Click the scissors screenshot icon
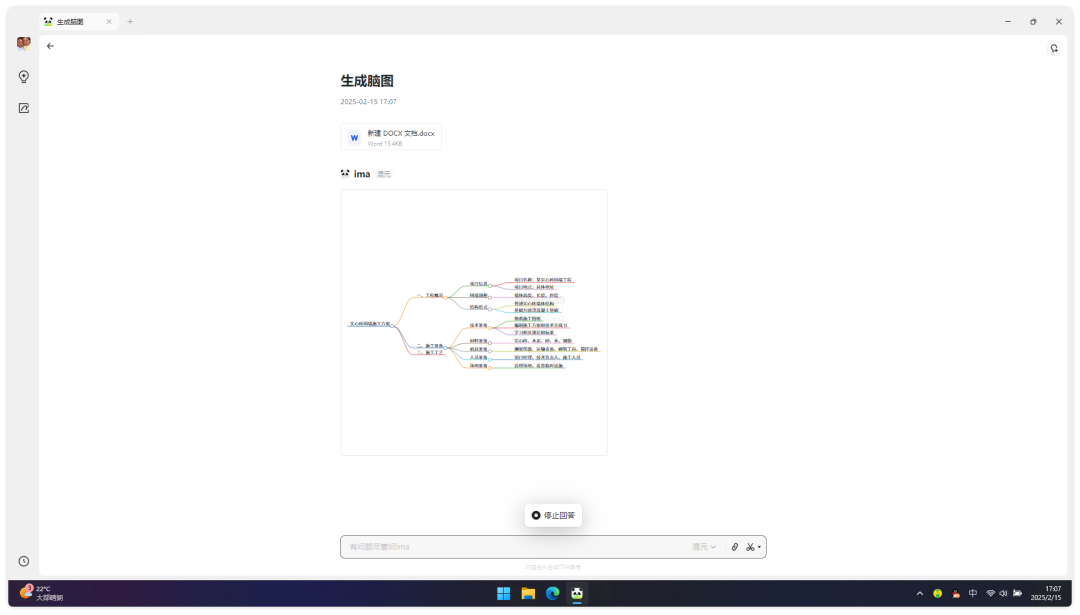 [x=750, y=547]
